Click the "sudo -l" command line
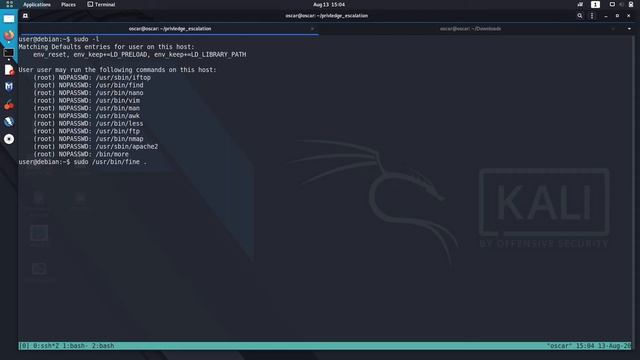The height and width of the screenshot is (360, 640). (59, 39)
